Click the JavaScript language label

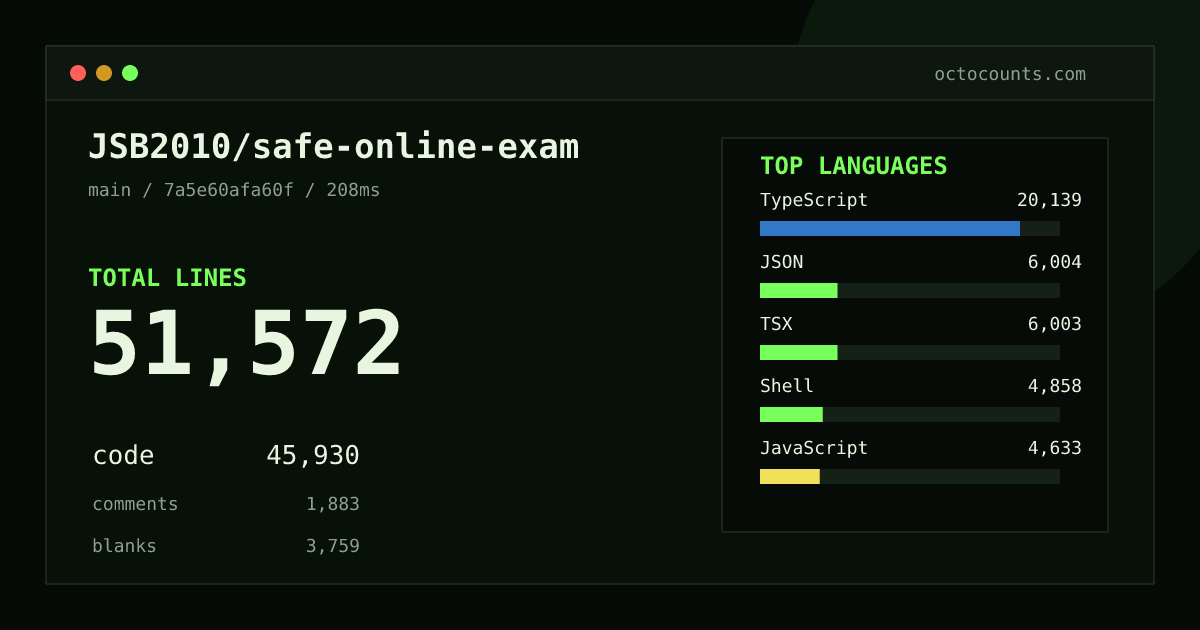tap(814, 448)
